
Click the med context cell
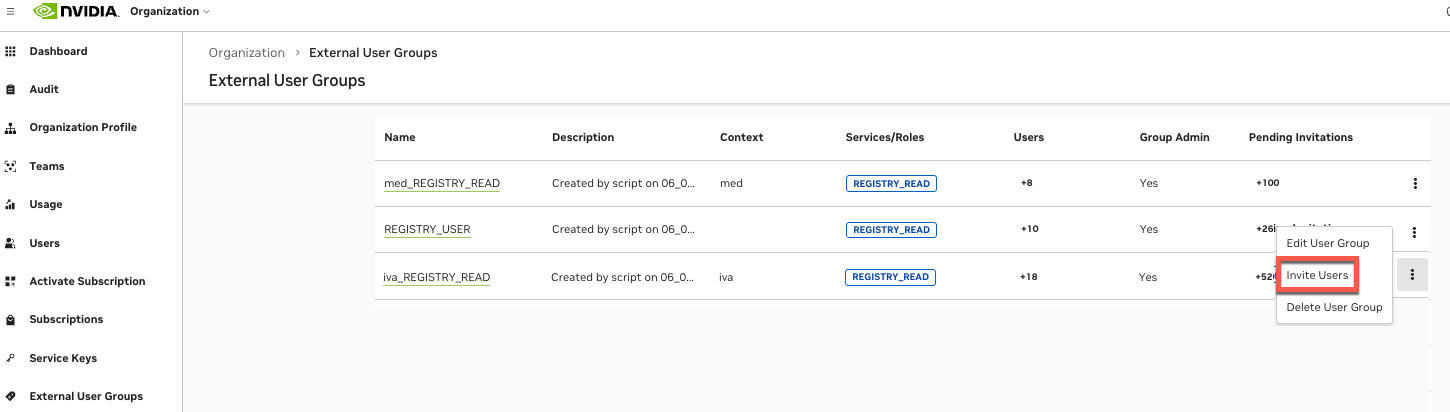tap(731, 183)
